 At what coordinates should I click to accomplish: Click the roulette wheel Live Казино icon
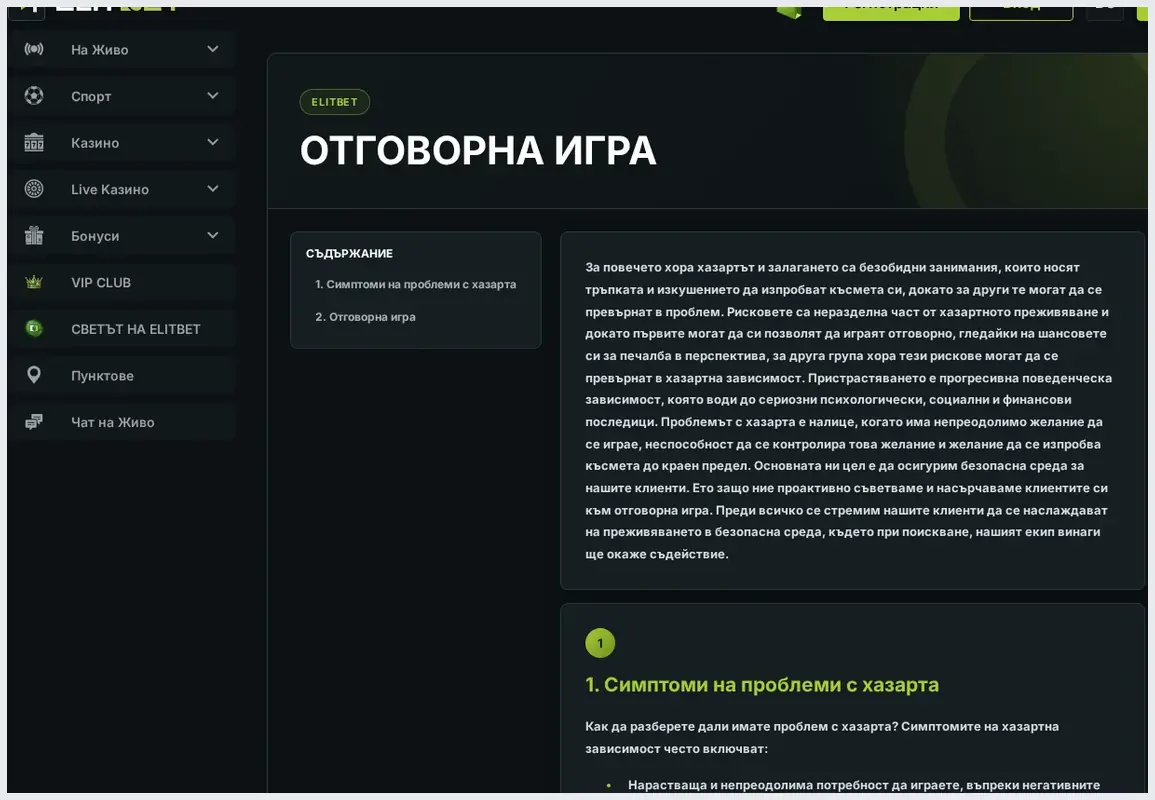[x=34, y=189]
